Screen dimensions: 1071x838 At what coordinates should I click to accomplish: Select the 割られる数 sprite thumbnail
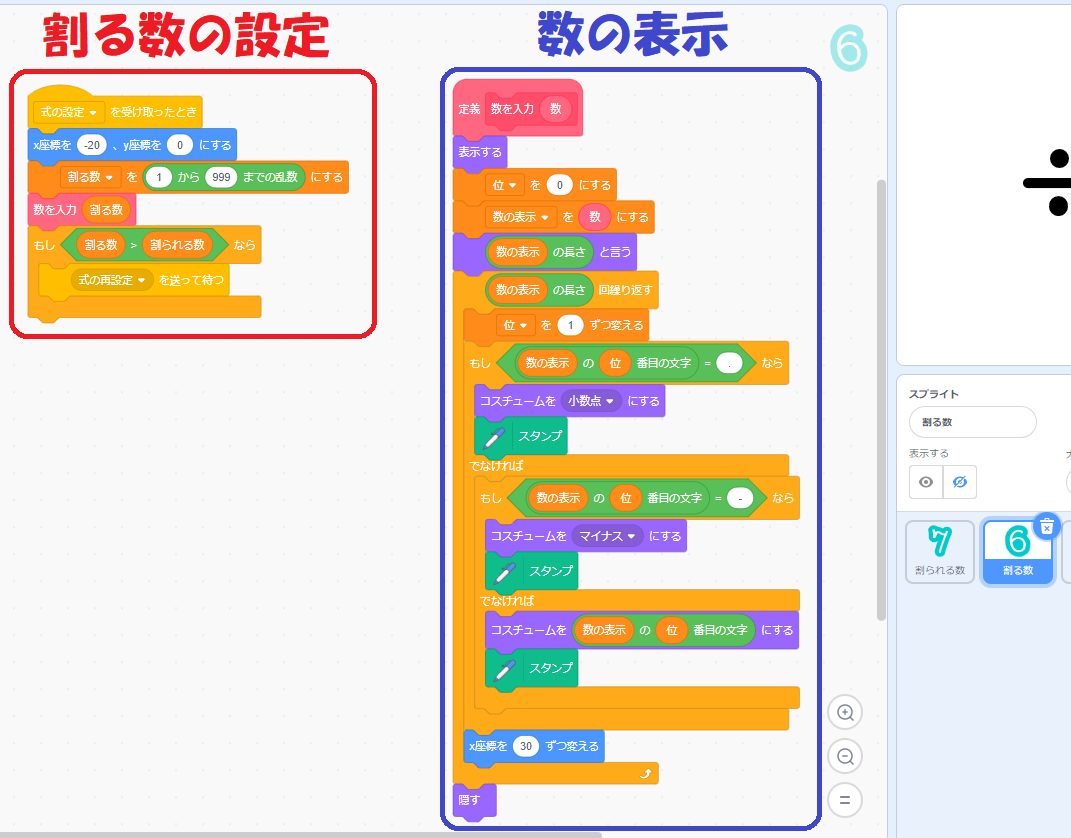939,551
